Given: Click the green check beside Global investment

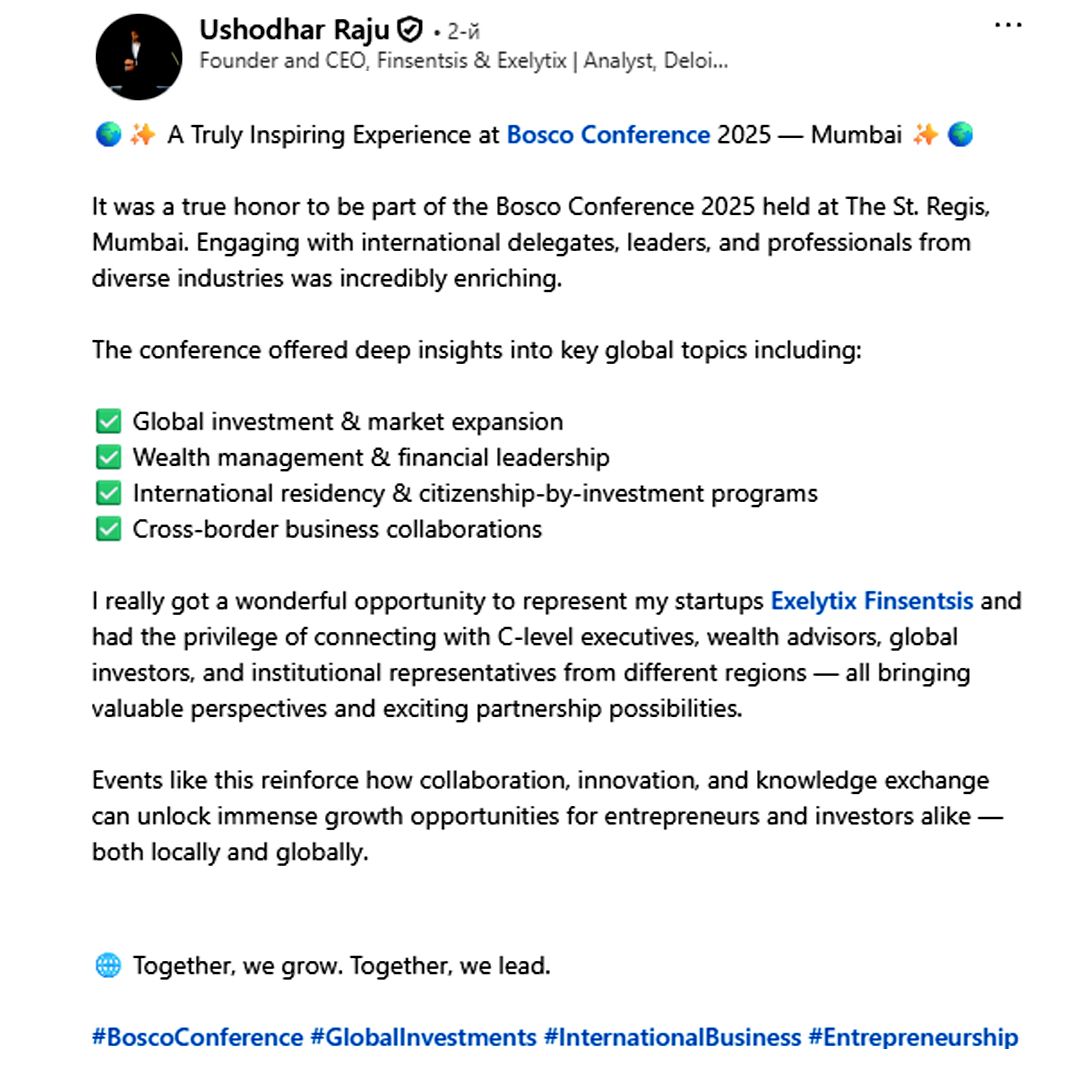Looking at the screenshot, I should point(108,422).
